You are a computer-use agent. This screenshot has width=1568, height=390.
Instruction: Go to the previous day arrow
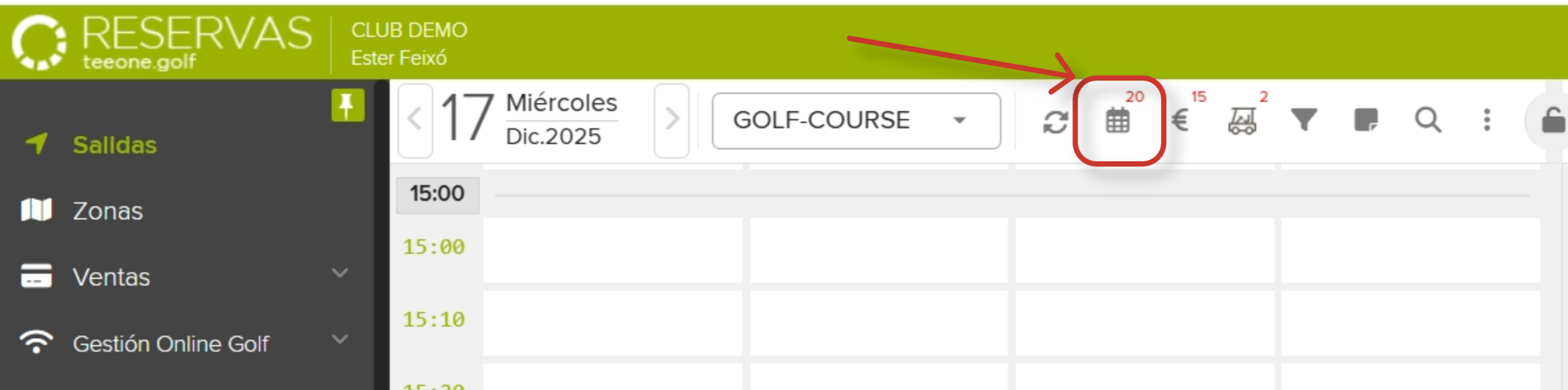(x=415, y=120)
